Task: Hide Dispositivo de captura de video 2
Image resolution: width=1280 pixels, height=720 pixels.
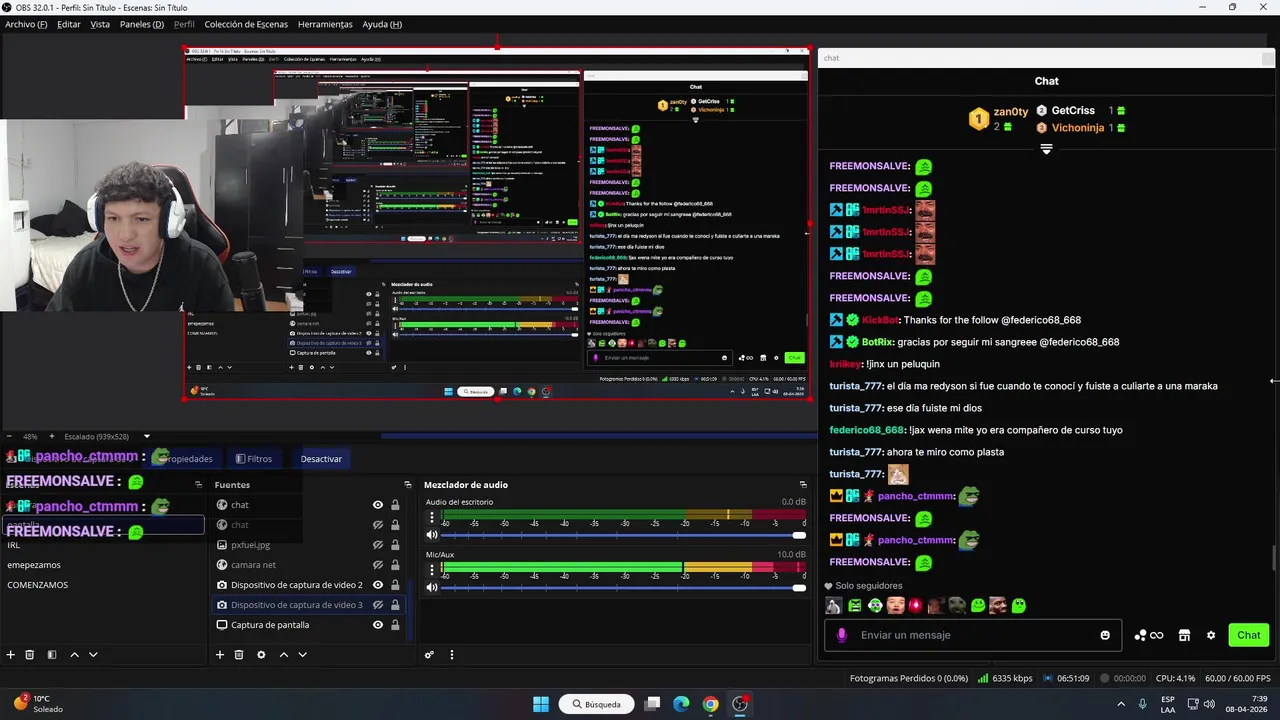Action: (378, 585)
